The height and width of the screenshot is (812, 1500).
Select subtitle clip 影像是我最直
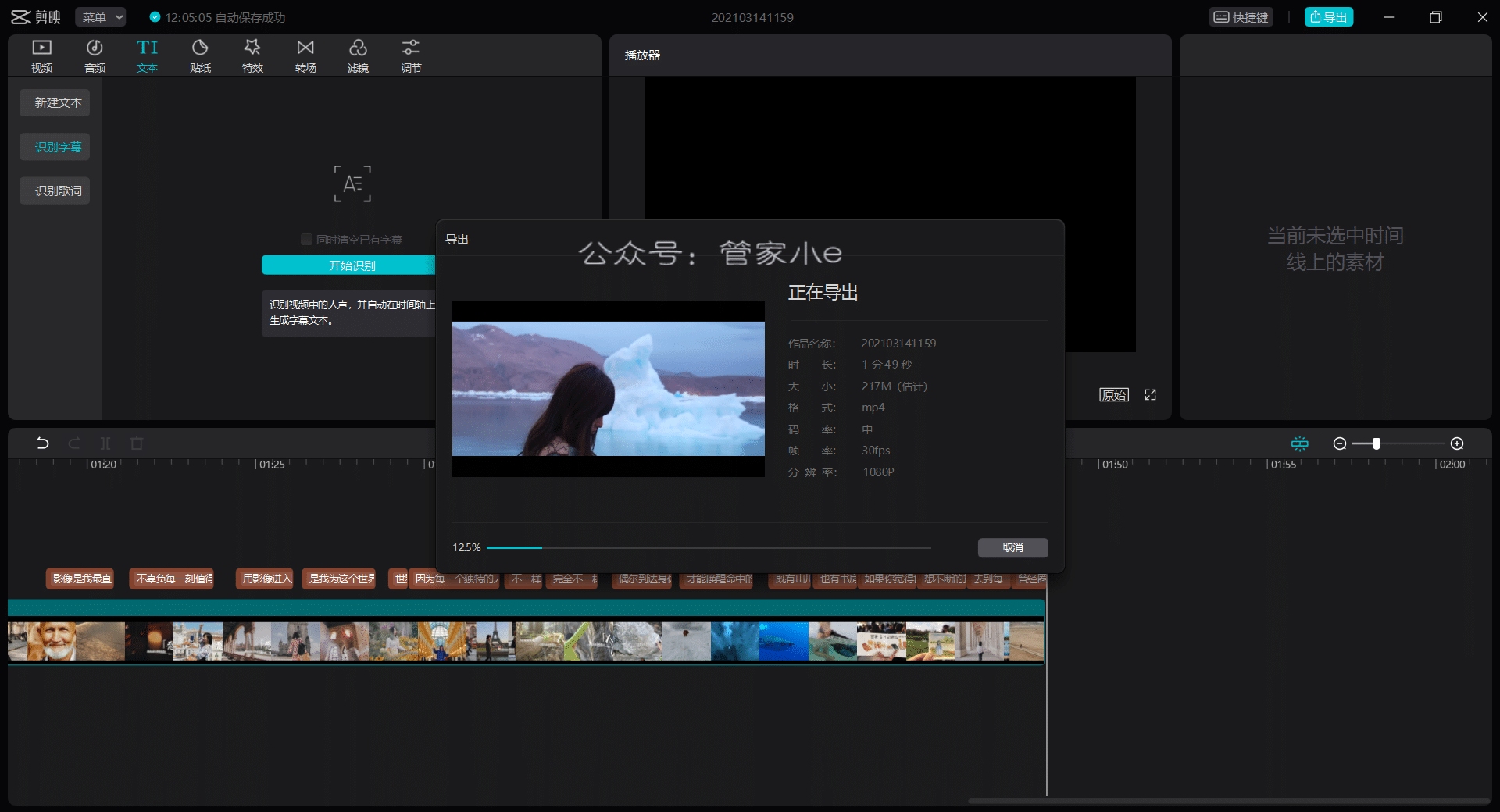coord(80,579)
